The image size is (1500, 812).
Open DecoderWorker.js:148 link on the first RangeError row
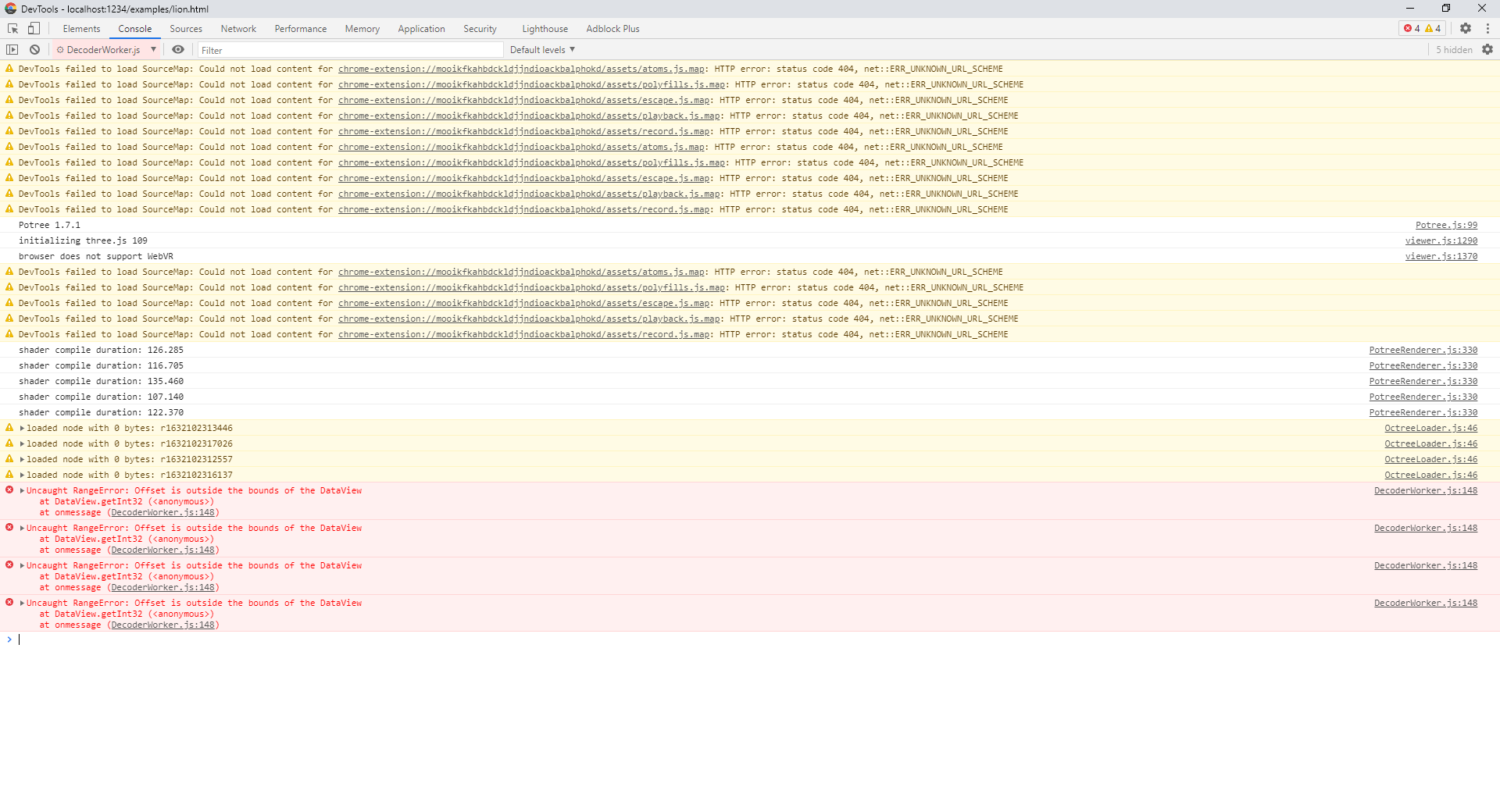pos(1426,490)
